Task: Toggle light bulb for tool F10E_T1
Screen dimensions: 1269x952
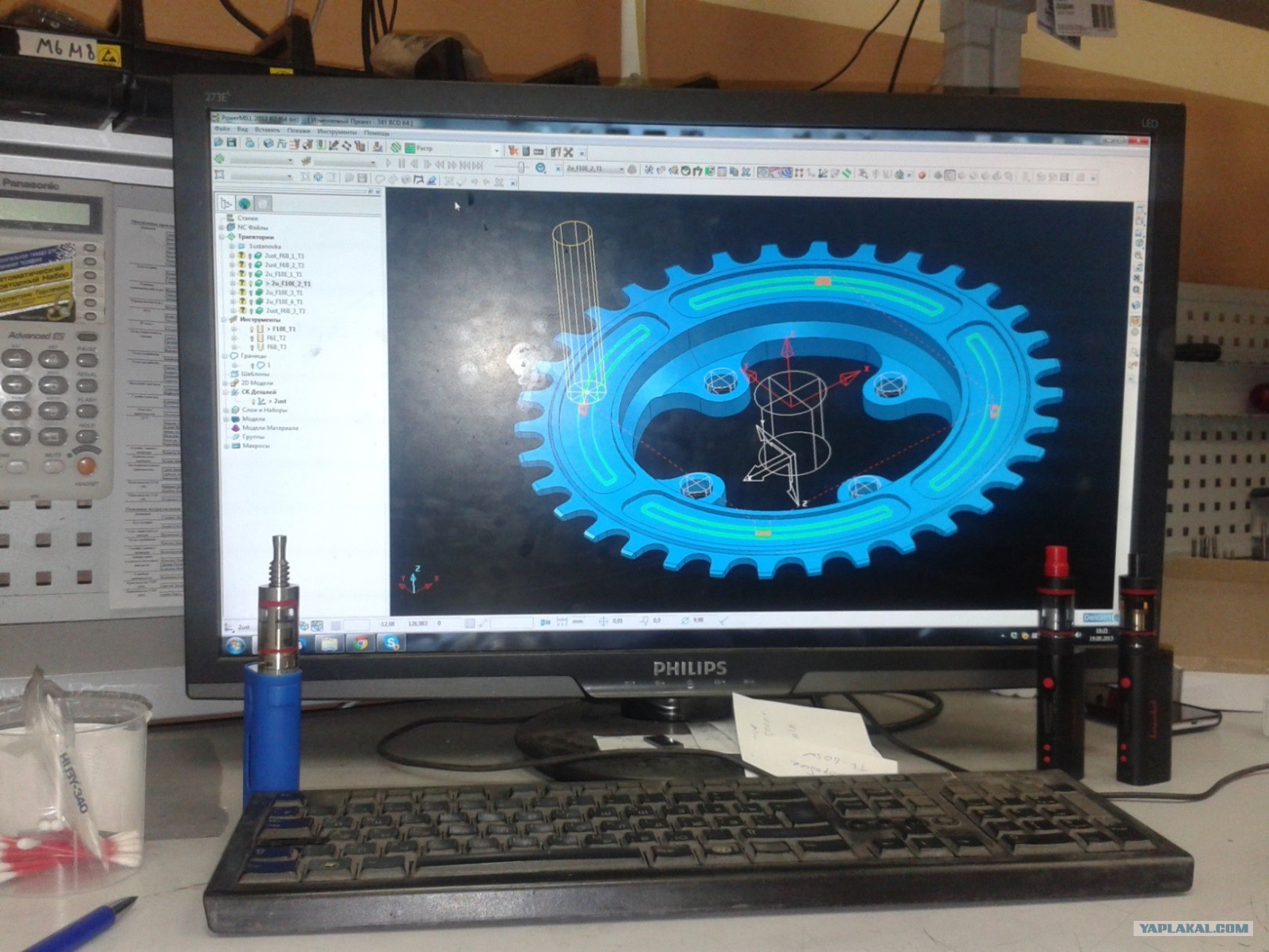Action: (x=252, y=328)
